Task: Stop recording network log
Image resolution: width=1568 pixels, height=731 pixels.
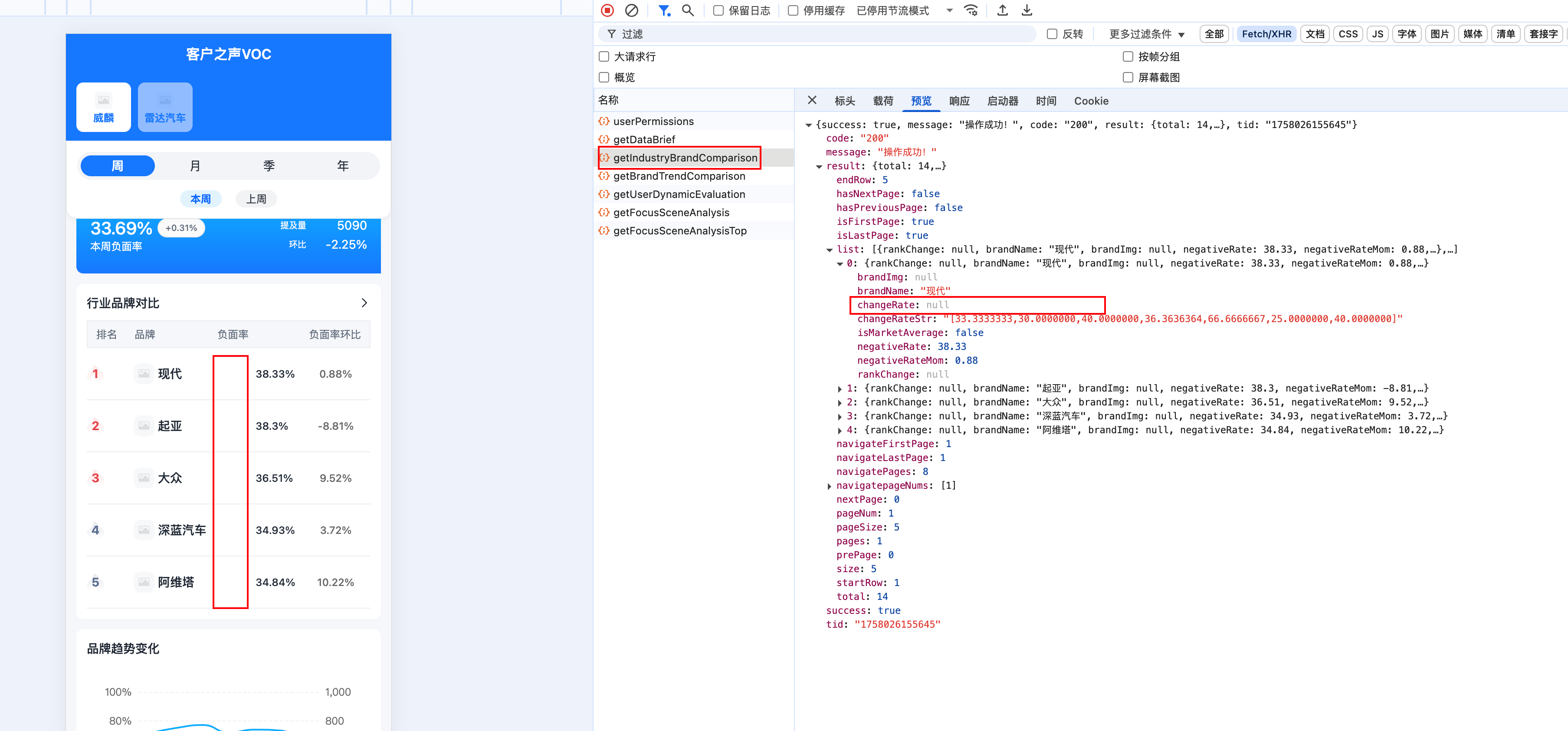Action: click(x=607, y=10)
